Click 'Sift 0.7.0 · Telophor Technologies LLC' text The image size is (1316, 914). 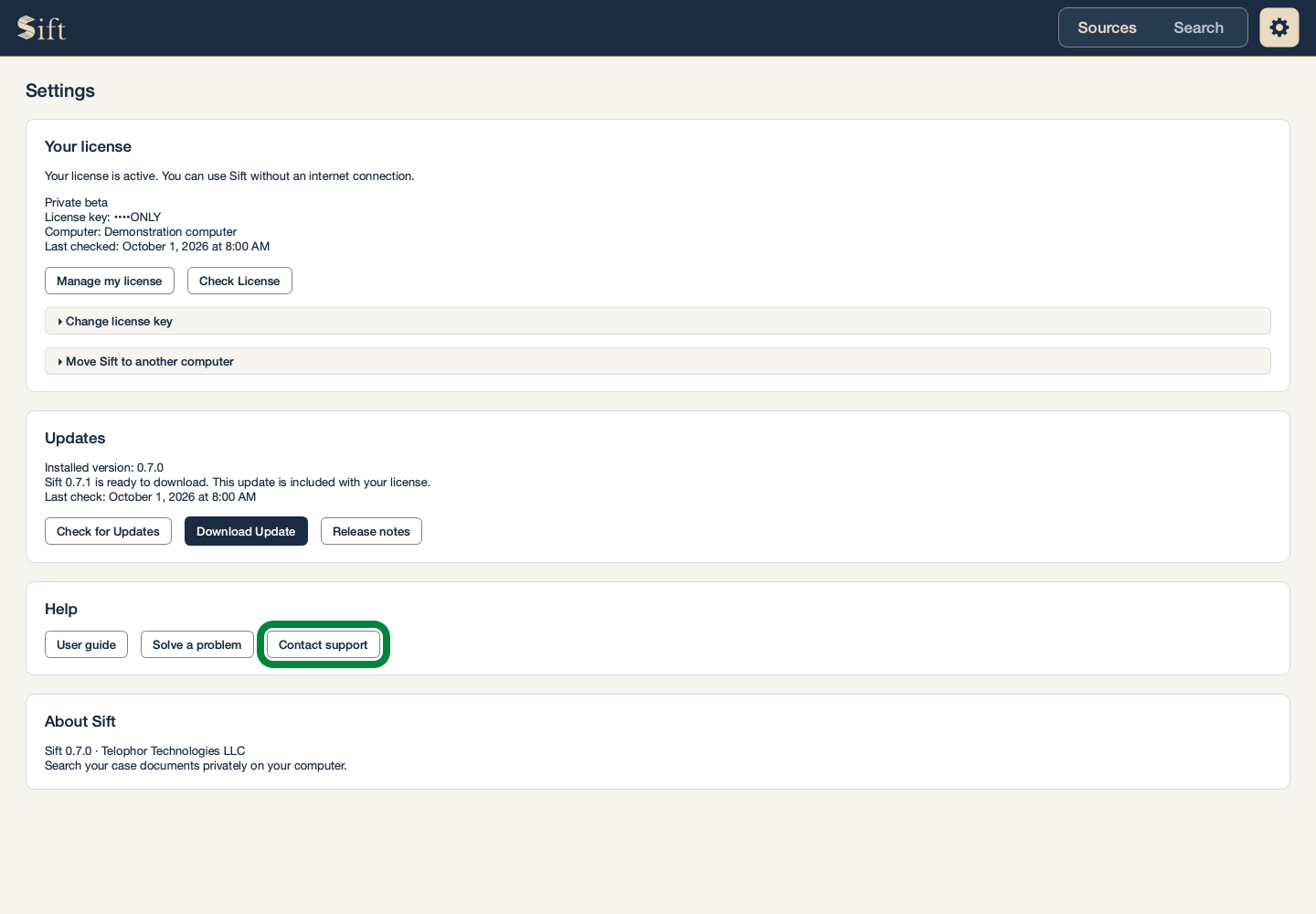tap(145, 751)
